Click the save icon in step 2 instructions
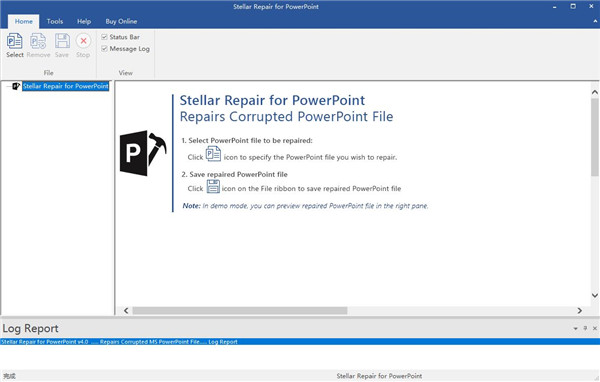The height and width of the screenshot is (382, 600). click(x=213, y=187)
